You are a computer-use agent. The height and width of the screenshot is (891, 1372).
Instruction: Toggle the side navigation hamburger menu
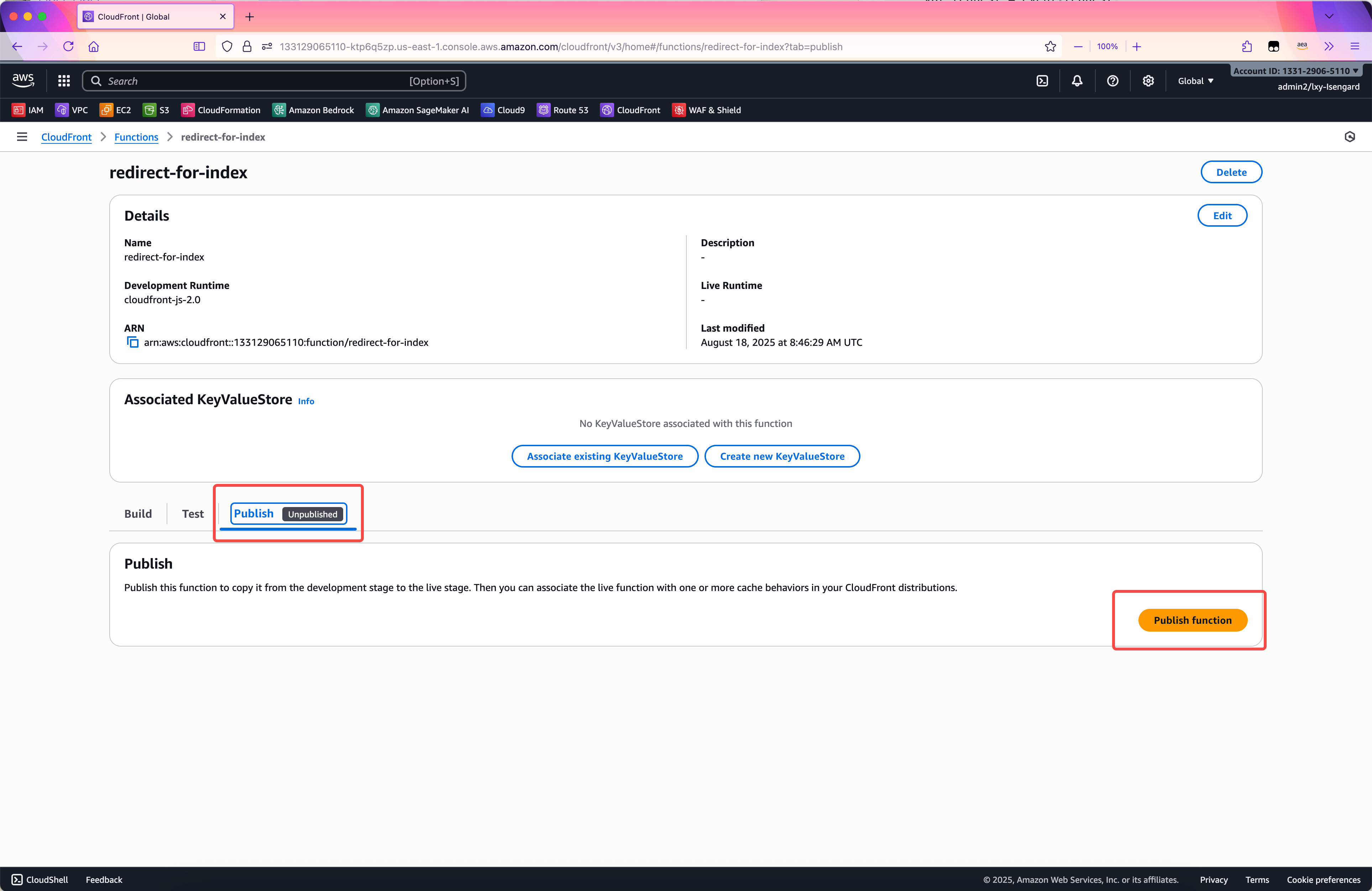coord(22,137)
